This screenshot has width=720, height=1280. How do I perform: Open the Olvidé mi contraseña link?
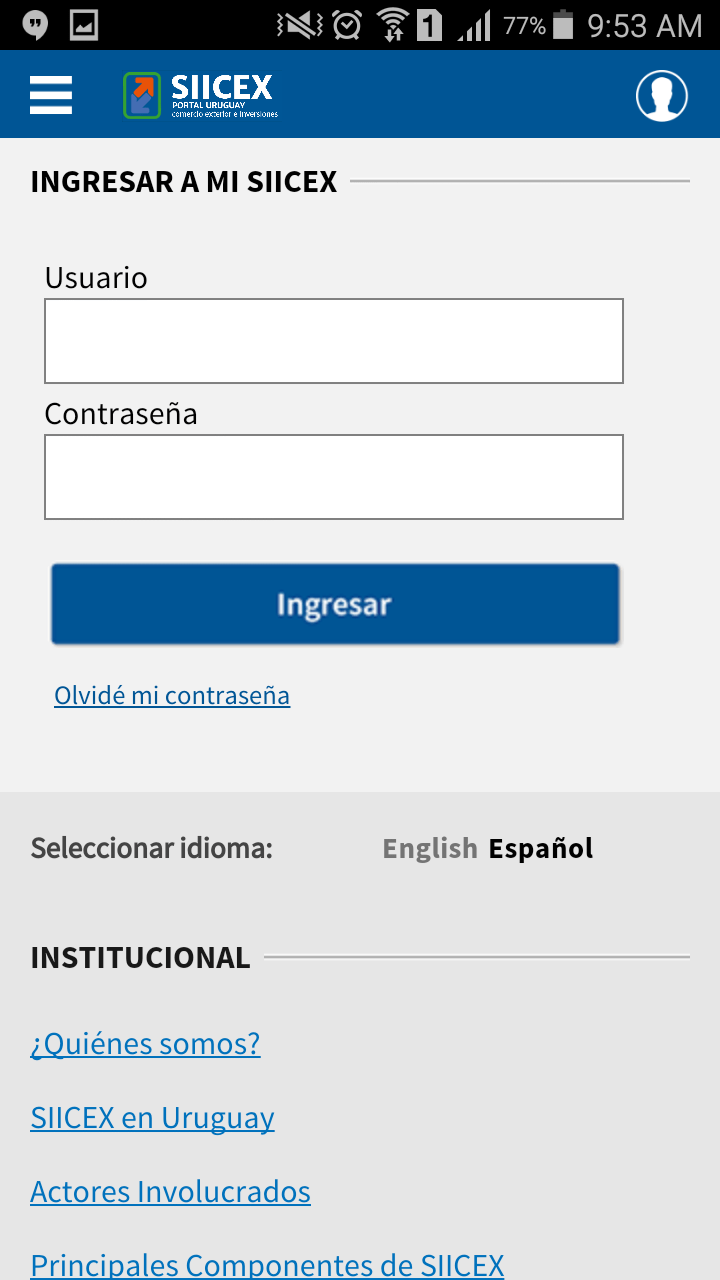(172, 695)
